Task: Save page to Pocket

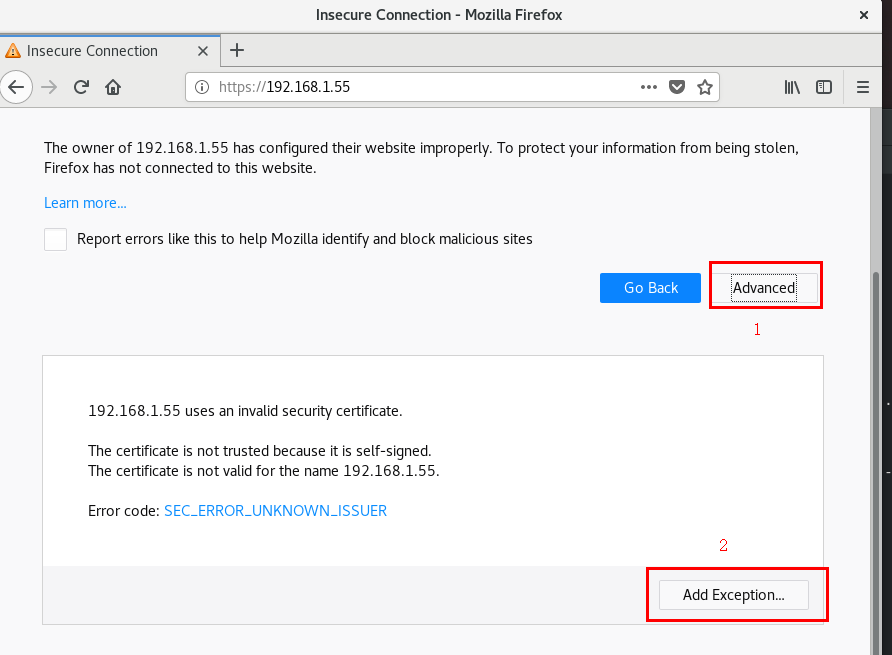Action: (676, 87)
